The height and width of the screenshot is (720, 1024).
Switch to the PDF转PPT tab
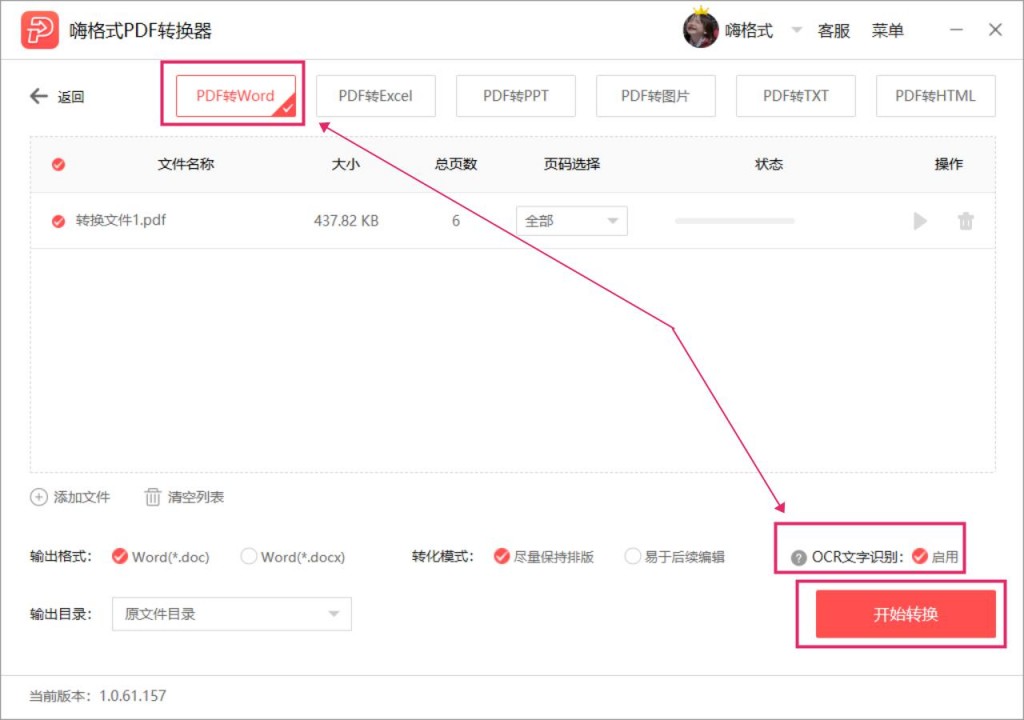pos(516,96)
